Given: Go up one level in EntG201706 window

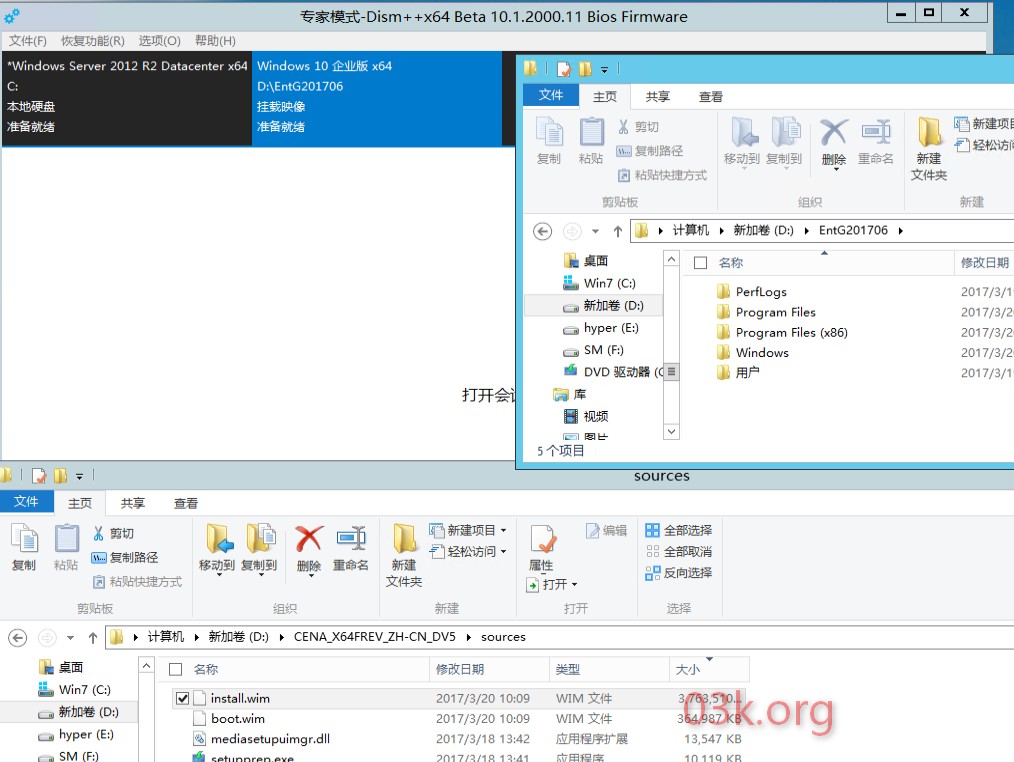Looking at the screenshot, I should tap(618, 231).
